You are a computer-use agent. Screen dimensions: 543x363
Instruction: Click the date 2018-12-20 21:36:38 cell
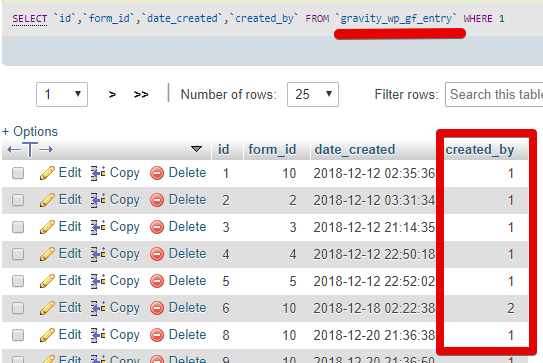(374, 335)
